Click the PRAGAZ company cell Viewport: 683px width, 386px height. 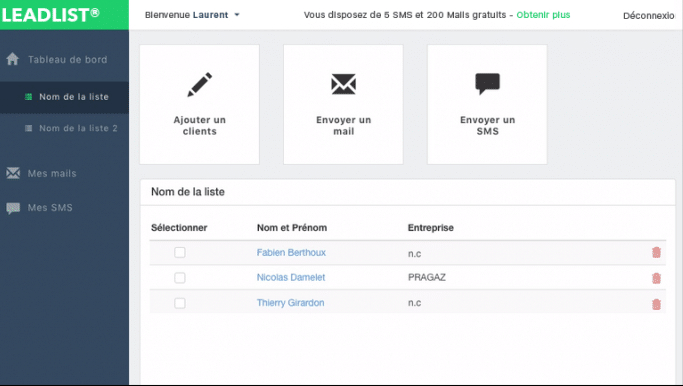pos(427,278)
